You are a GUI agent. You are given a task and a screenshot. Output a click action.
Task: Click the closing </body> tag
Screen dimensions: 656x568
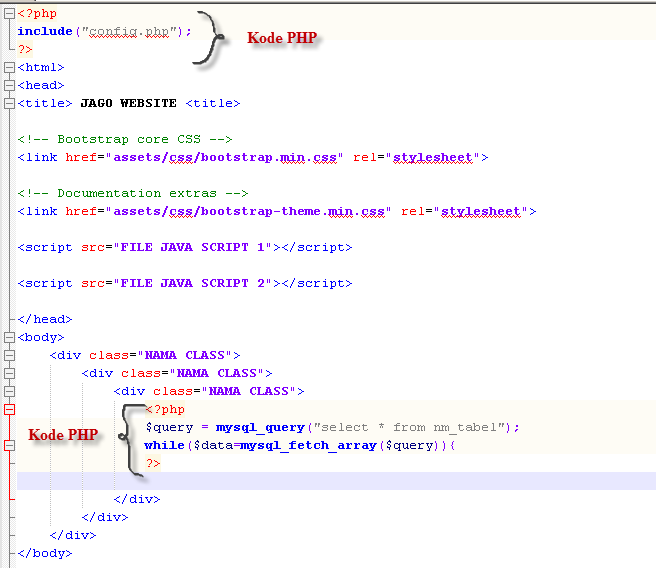(x=45, y=553)
